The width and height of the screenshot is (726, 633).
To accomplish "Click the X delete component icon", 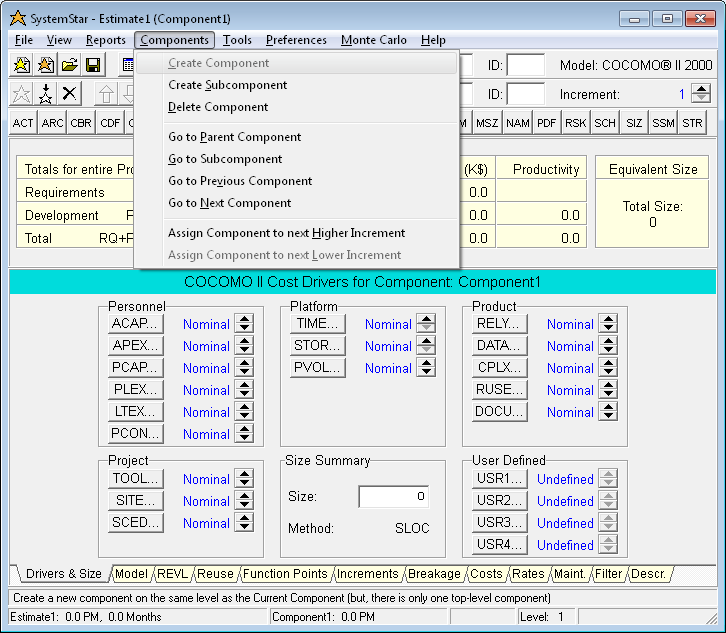I will (69, 94).
